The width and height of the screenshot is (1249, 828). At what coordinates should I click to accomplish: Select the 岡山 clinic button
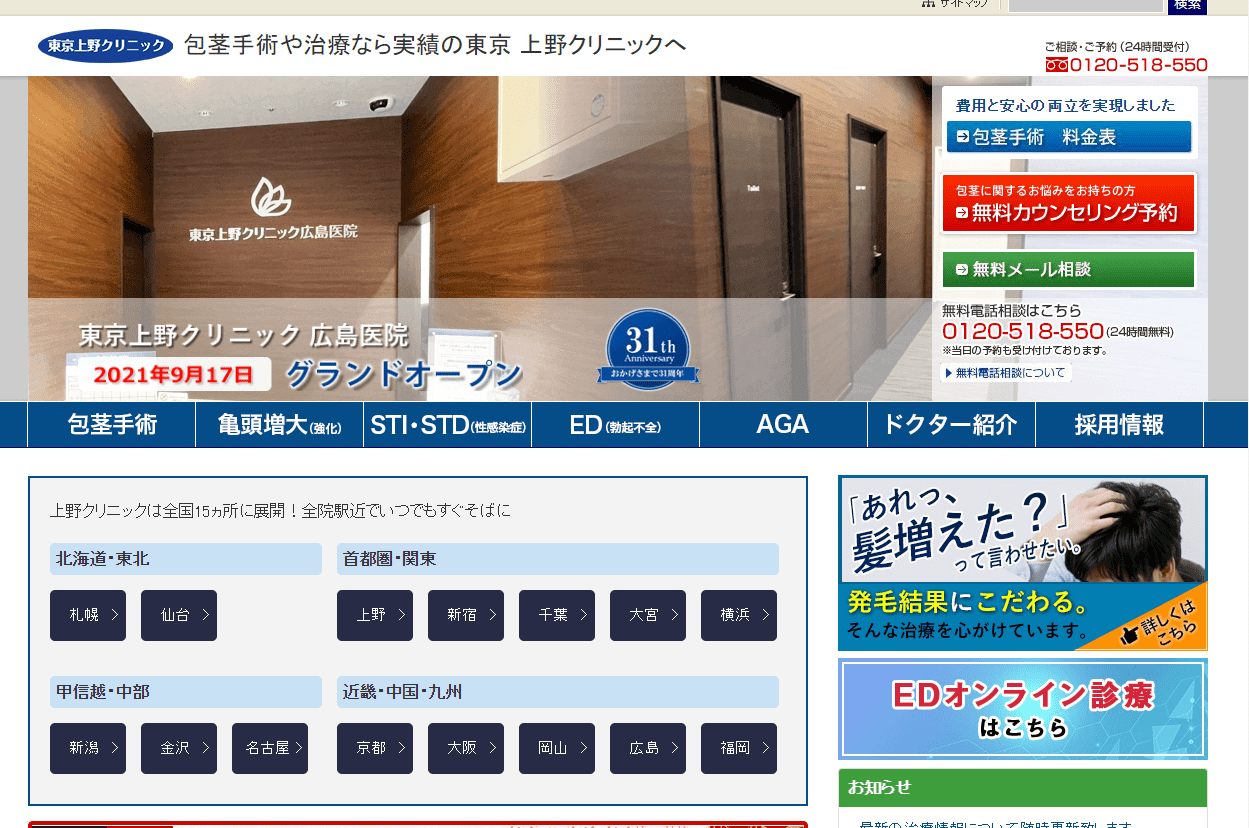(x=557, y=748)
